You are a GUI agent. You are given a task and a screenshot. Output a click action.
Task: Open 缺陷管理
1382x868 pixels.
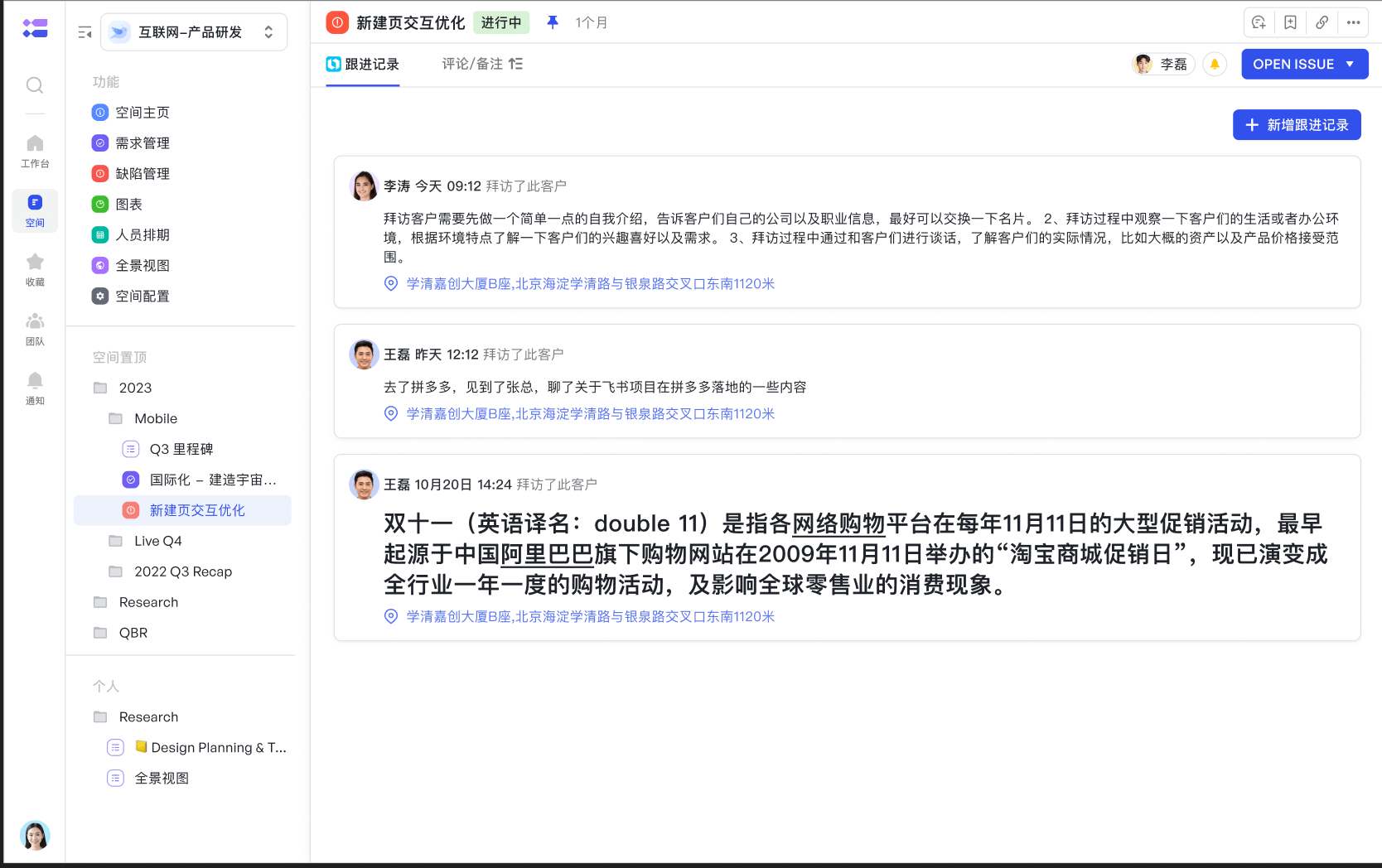point(143,174)
